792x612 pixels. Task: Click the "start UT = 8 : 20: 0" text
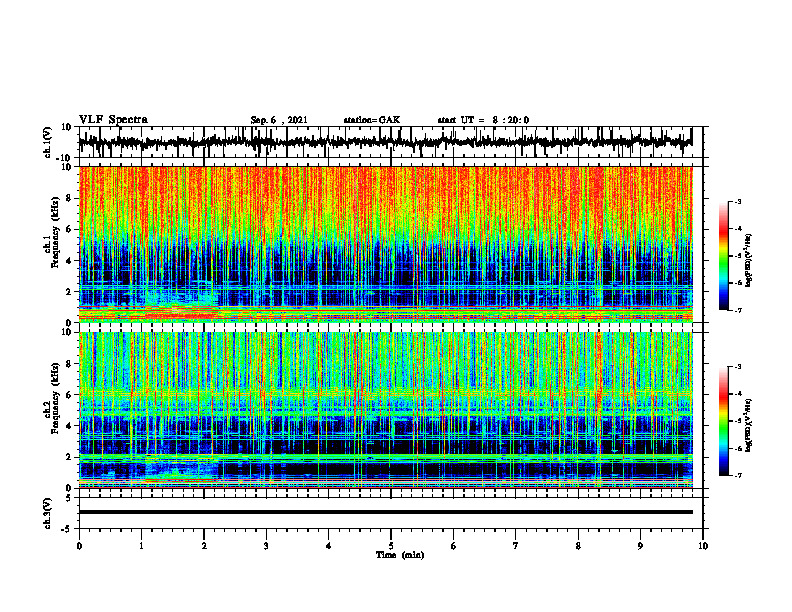[483, 120]
